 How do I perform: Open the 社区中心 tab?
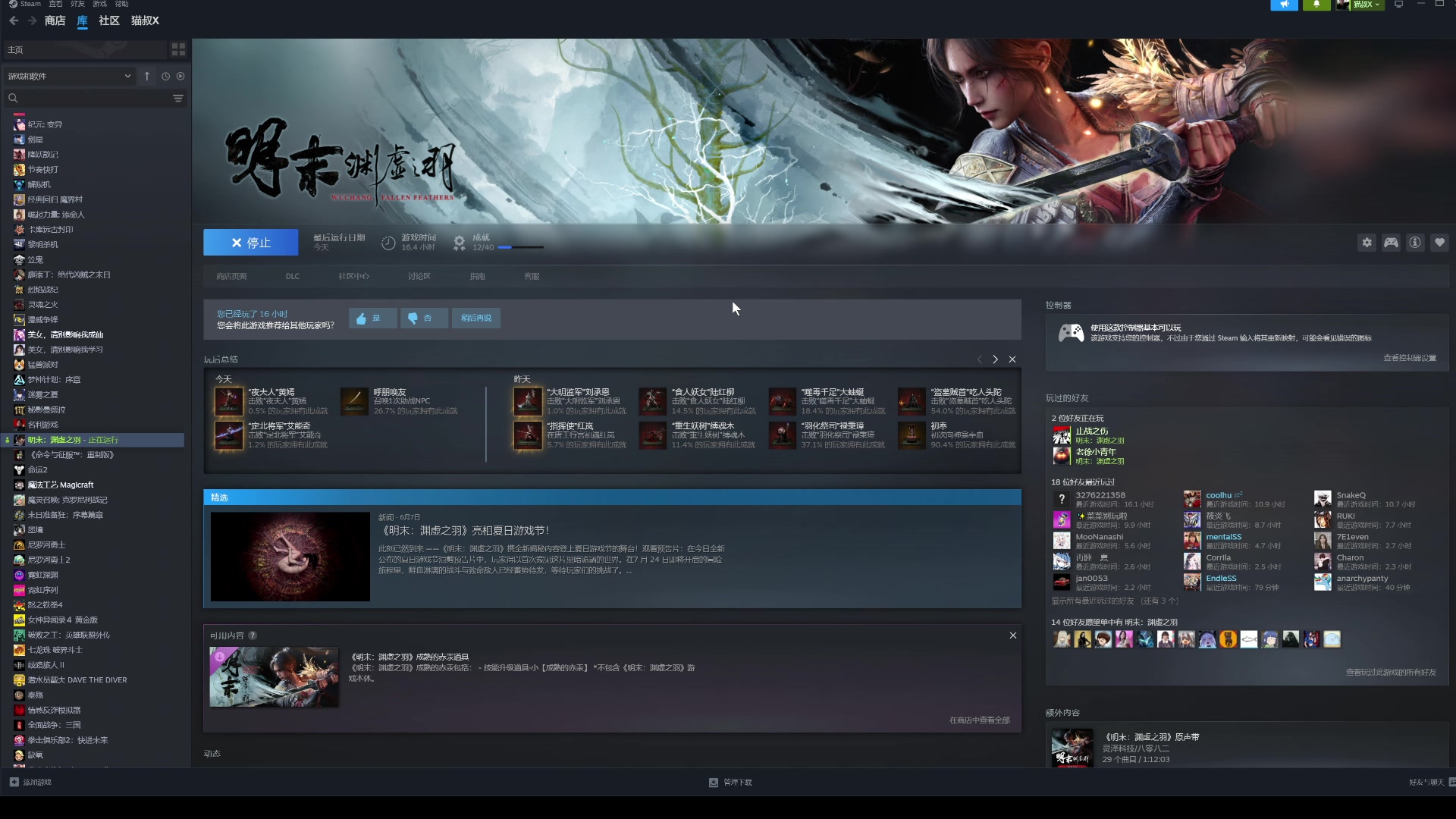353,276
